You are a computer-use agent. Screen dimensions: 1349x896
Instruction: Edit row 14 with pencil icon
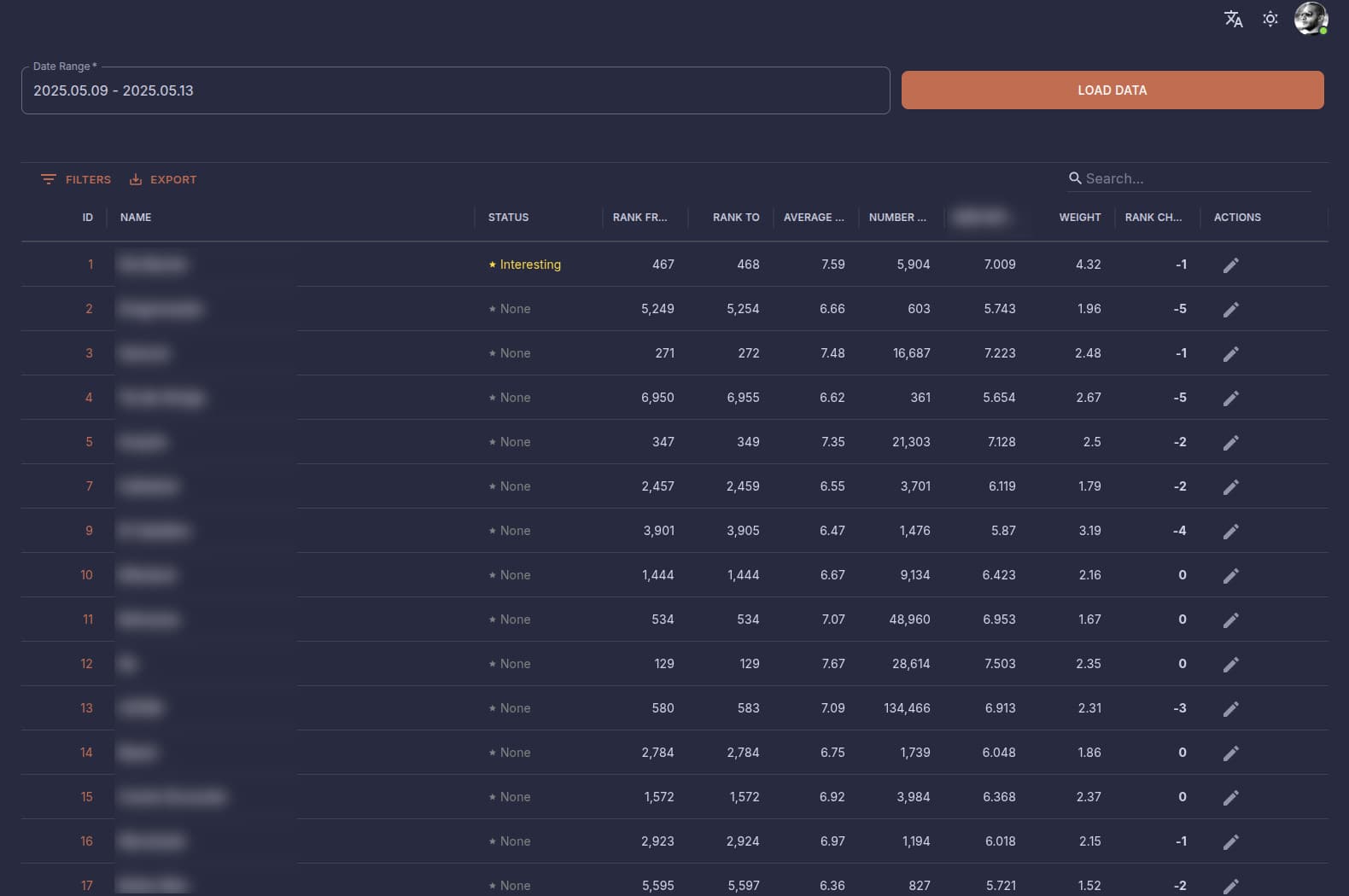click(x=1230, y=753)
